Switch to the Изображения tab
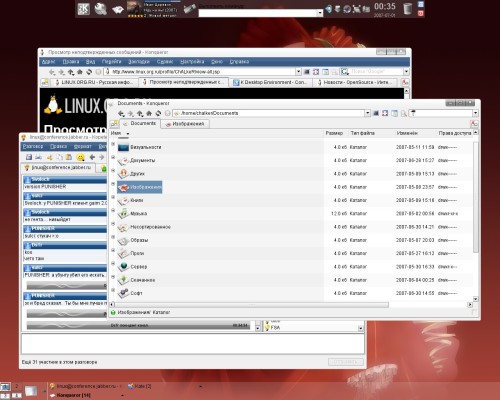Screen dimensions: 500x400 (185, 124)
